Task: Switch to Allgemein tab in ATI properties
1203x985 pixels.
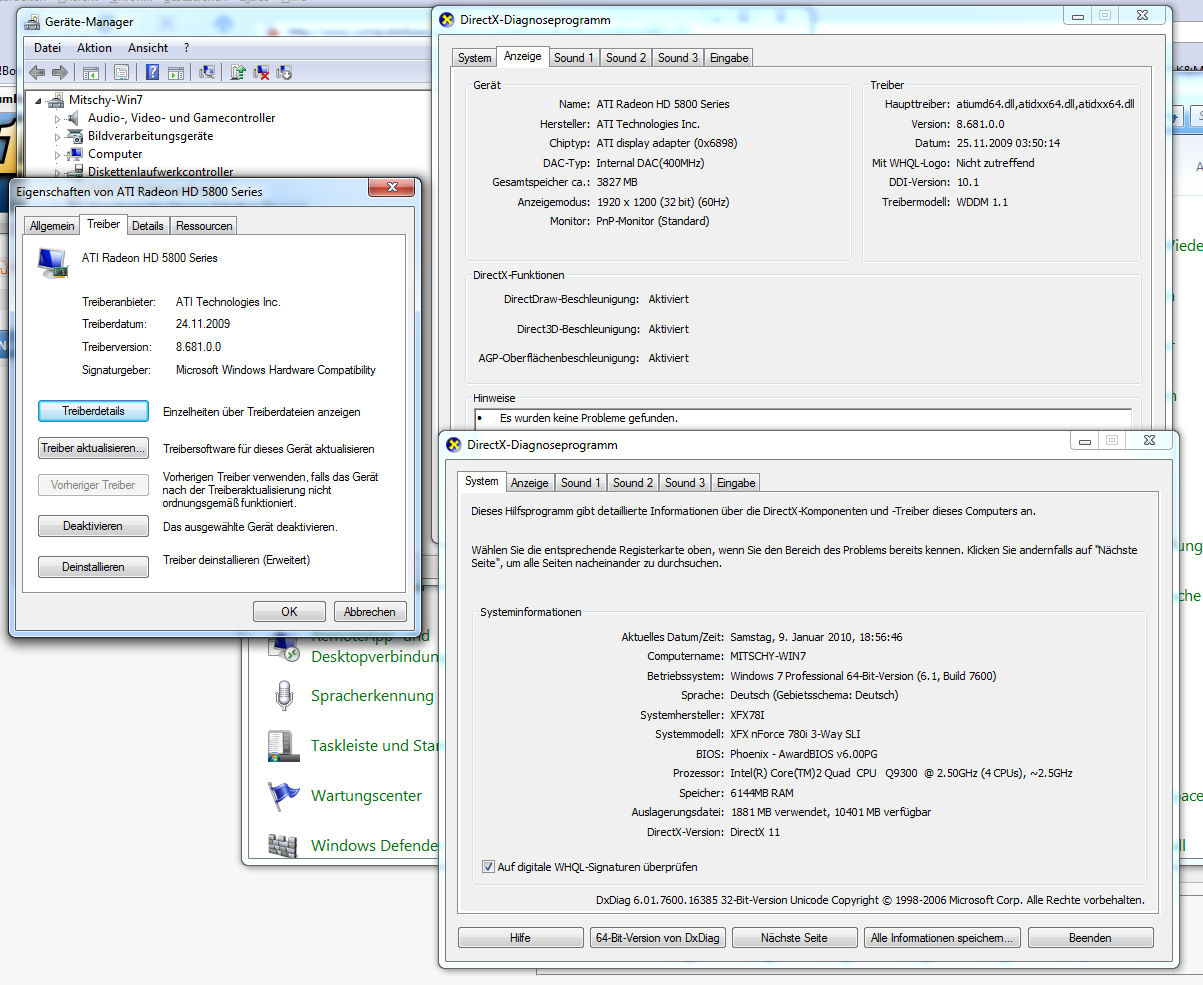Action: point(52,226)
